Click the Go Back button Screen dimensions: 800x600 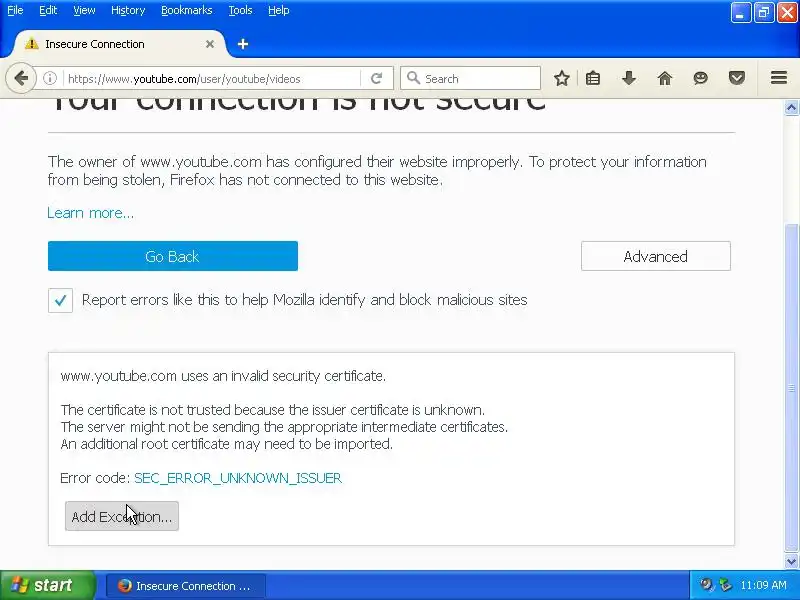(172, 256)
